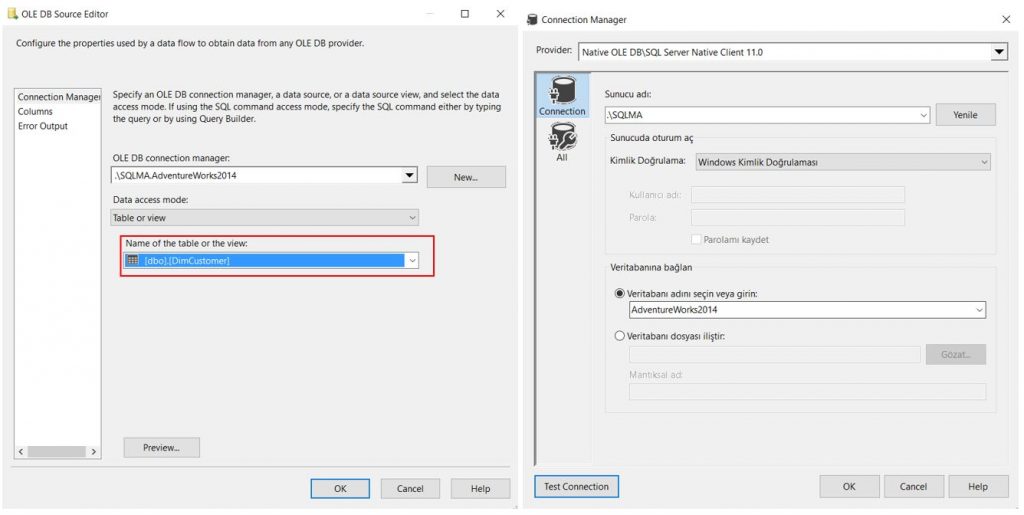
Task: Click the Preview... button
Action: [x=161, y=448]
